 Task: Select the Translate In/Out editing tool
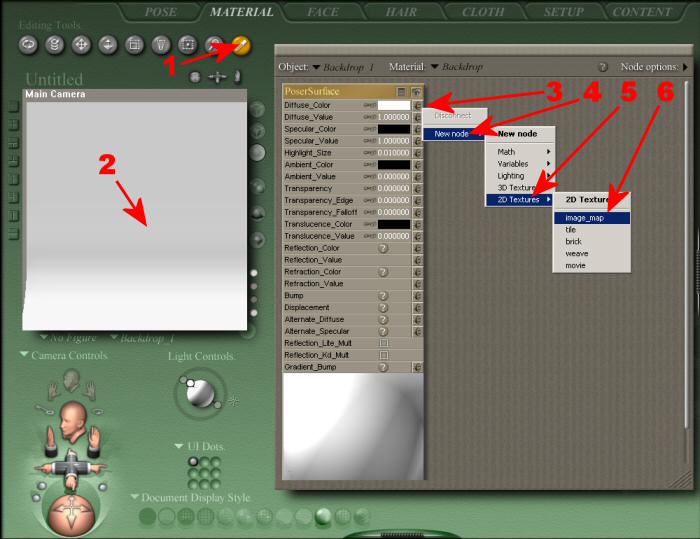108,45
